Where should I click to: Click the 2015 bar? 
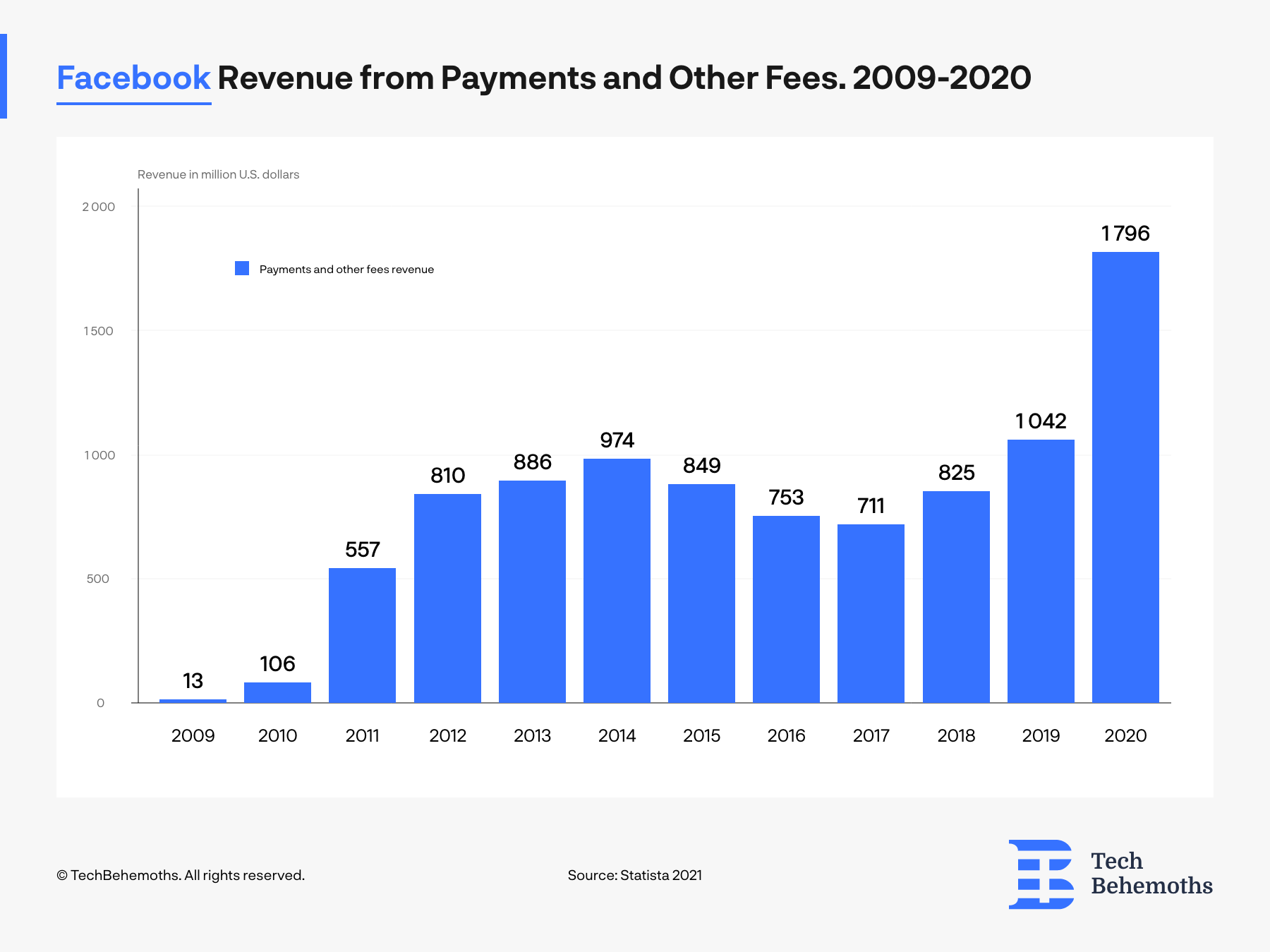coord(701,594)
